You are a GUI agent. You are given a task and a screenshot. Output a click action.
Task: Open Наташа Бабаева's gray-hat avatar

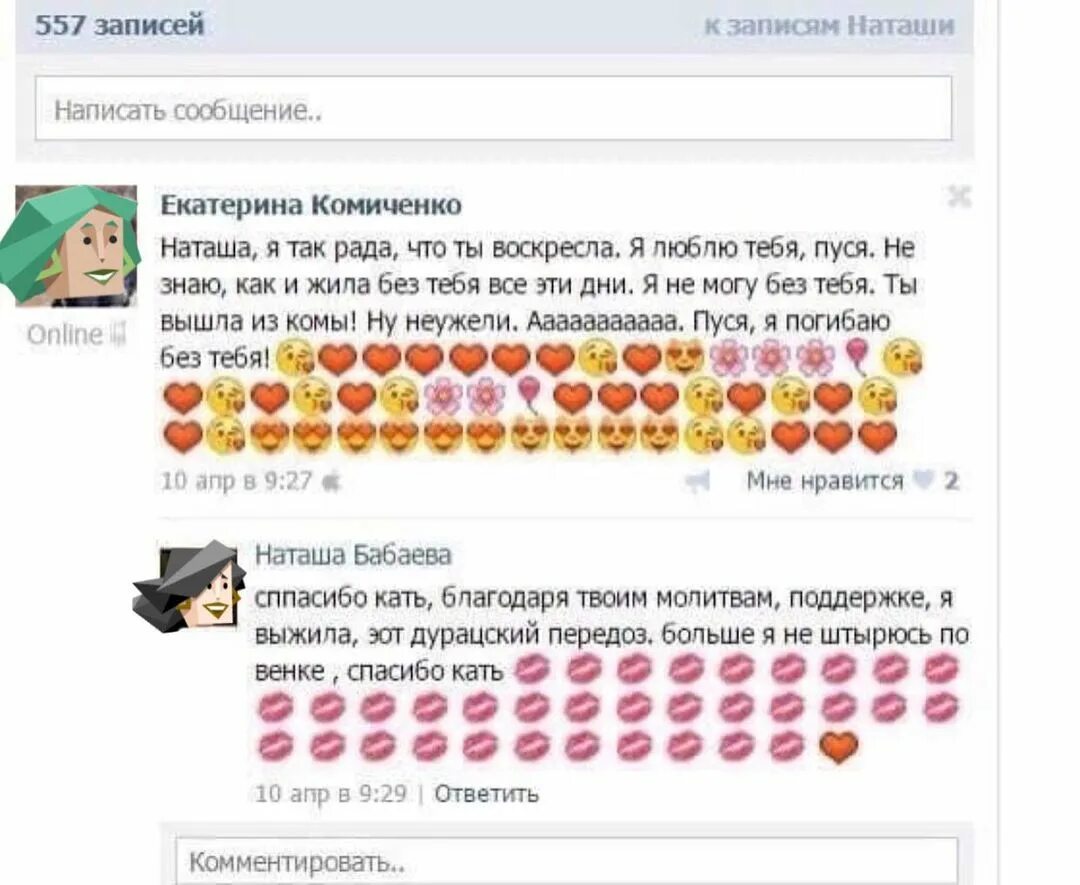tap(190, 587)
